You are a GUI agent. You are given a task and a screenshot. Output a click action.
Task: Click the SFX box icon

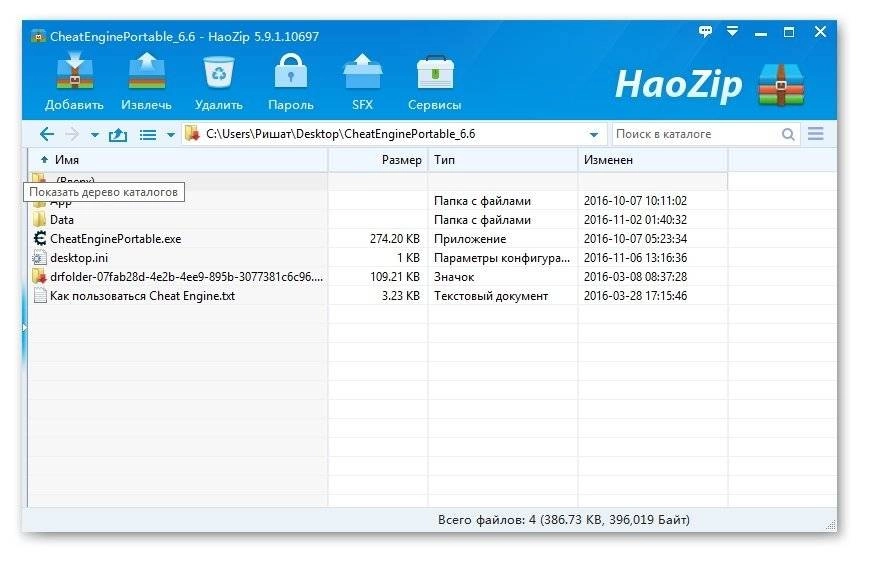click(362, 72)
